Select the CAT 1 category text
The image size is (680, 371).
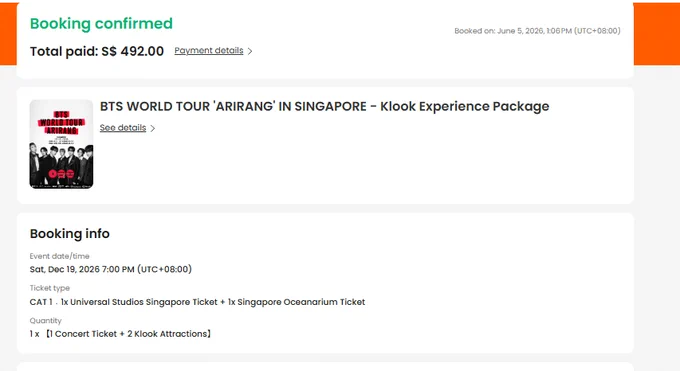point(41,302)
